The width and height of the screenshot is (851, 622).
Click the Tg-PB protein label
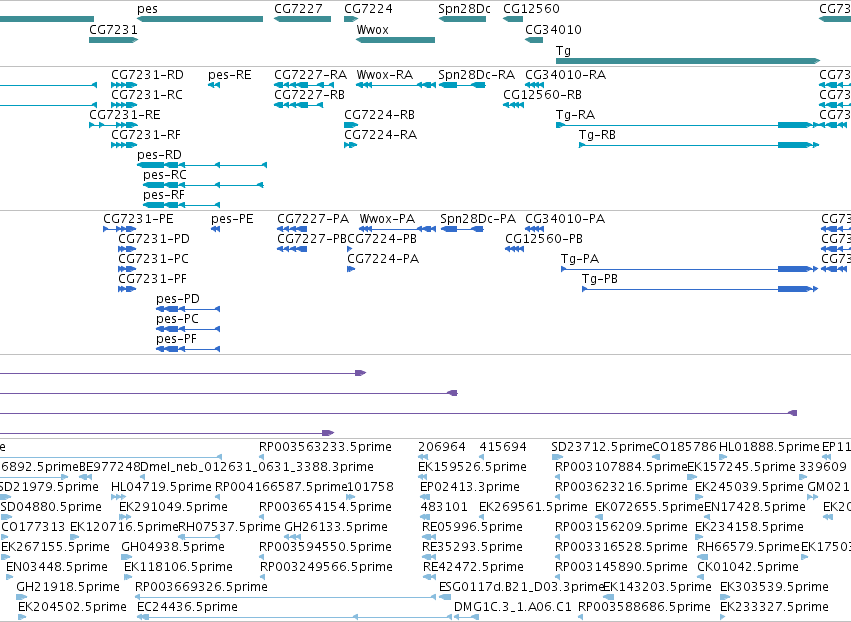coord(600,278)
